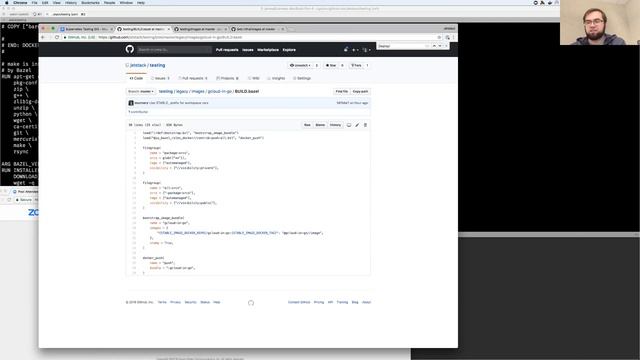Open the Pull requests repository tab
The height and width of the screenshot is (360, 640).
click(193, 78)
